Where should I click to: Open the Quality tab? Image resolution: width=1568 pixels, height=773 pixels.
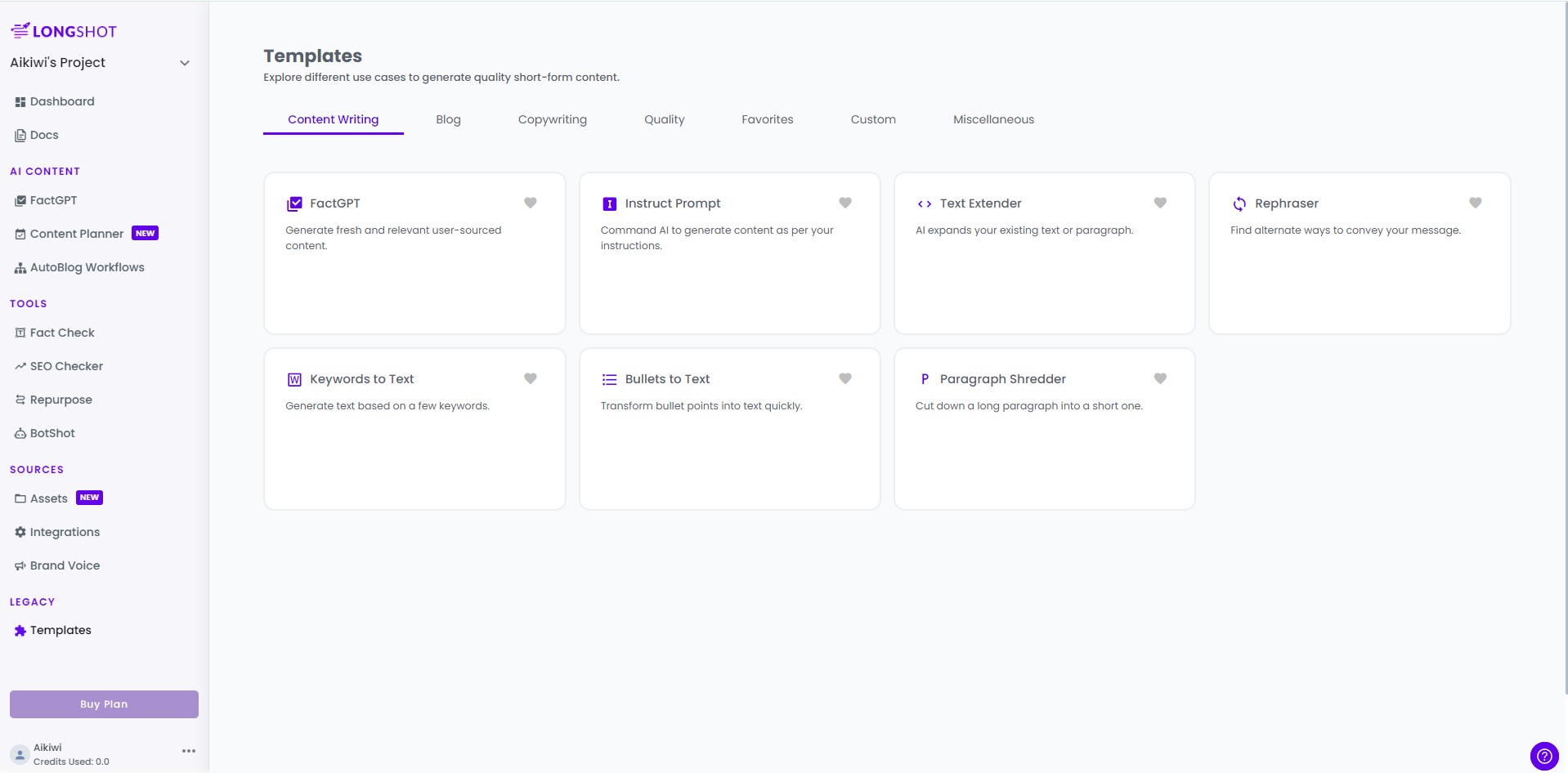tap(665, 119)
